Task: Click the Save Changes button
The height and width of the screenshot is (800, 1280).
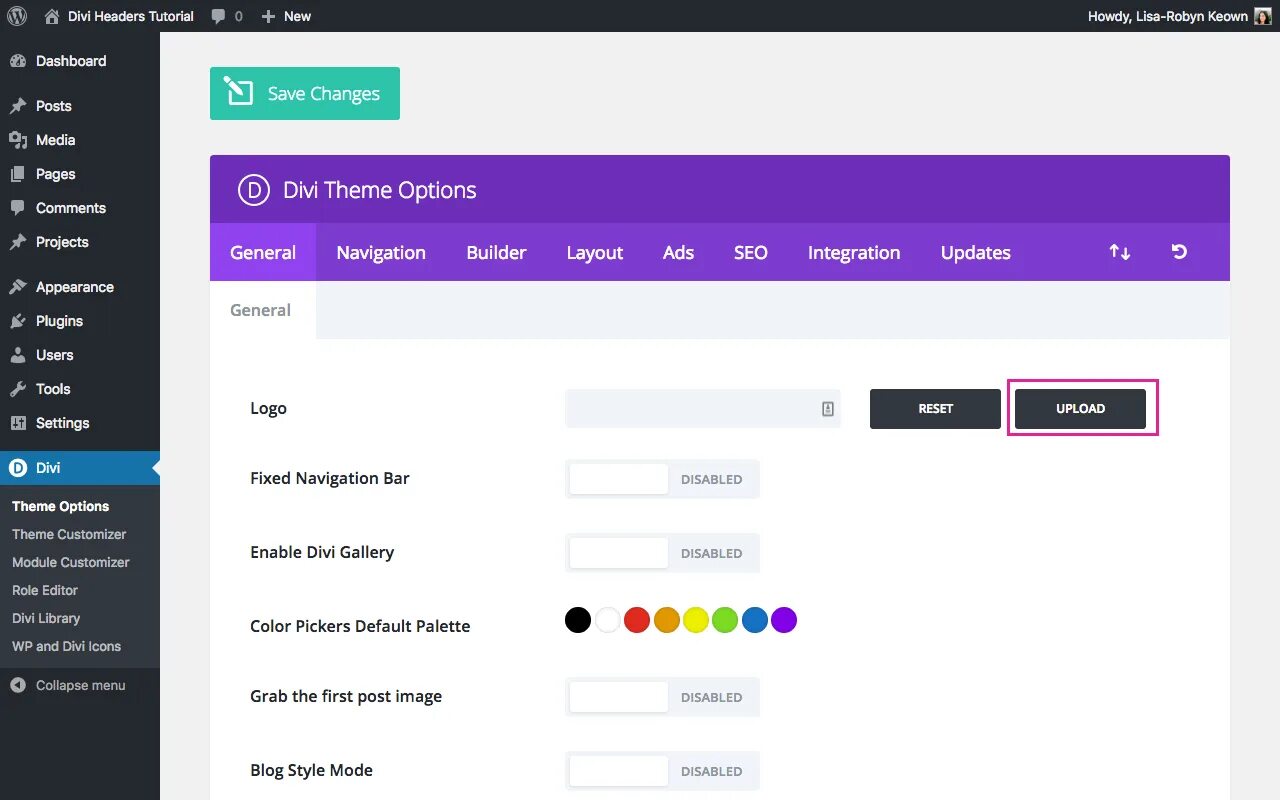Action: pos(305,93)
